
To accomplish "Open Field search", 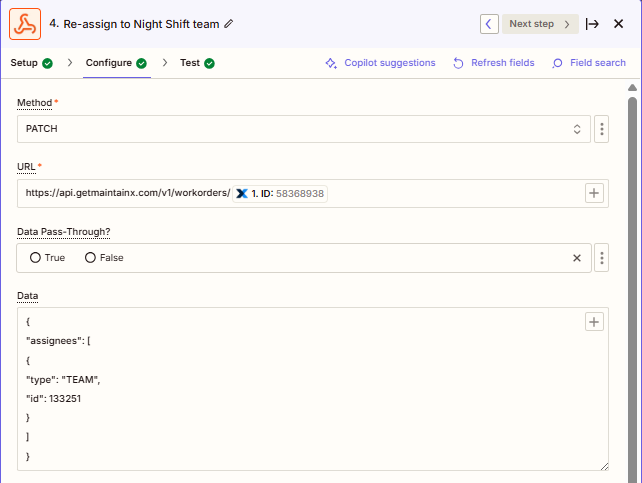I will (x=588, y=63).
